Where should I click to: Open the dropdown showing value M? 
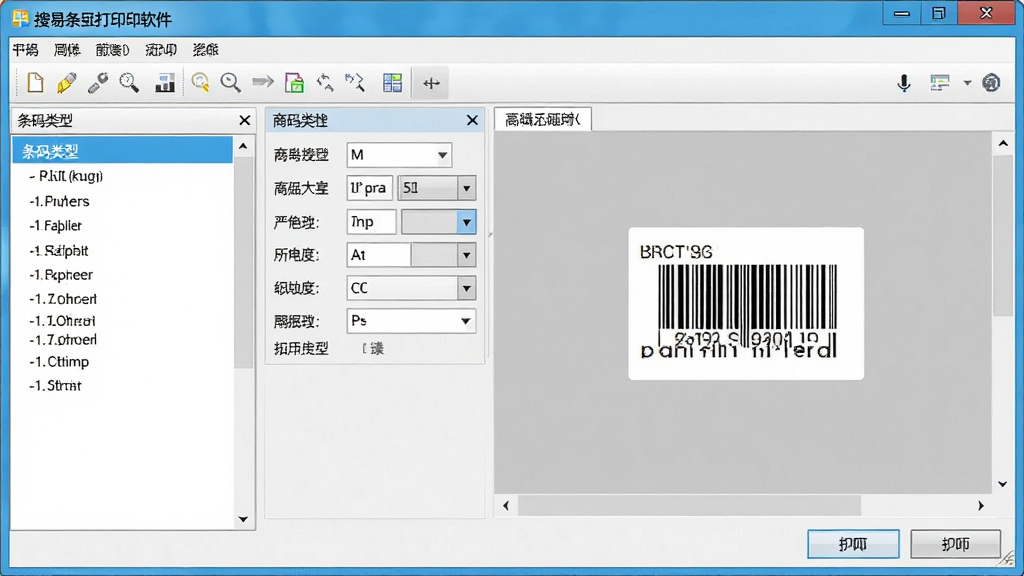click(x=399, y=155)
